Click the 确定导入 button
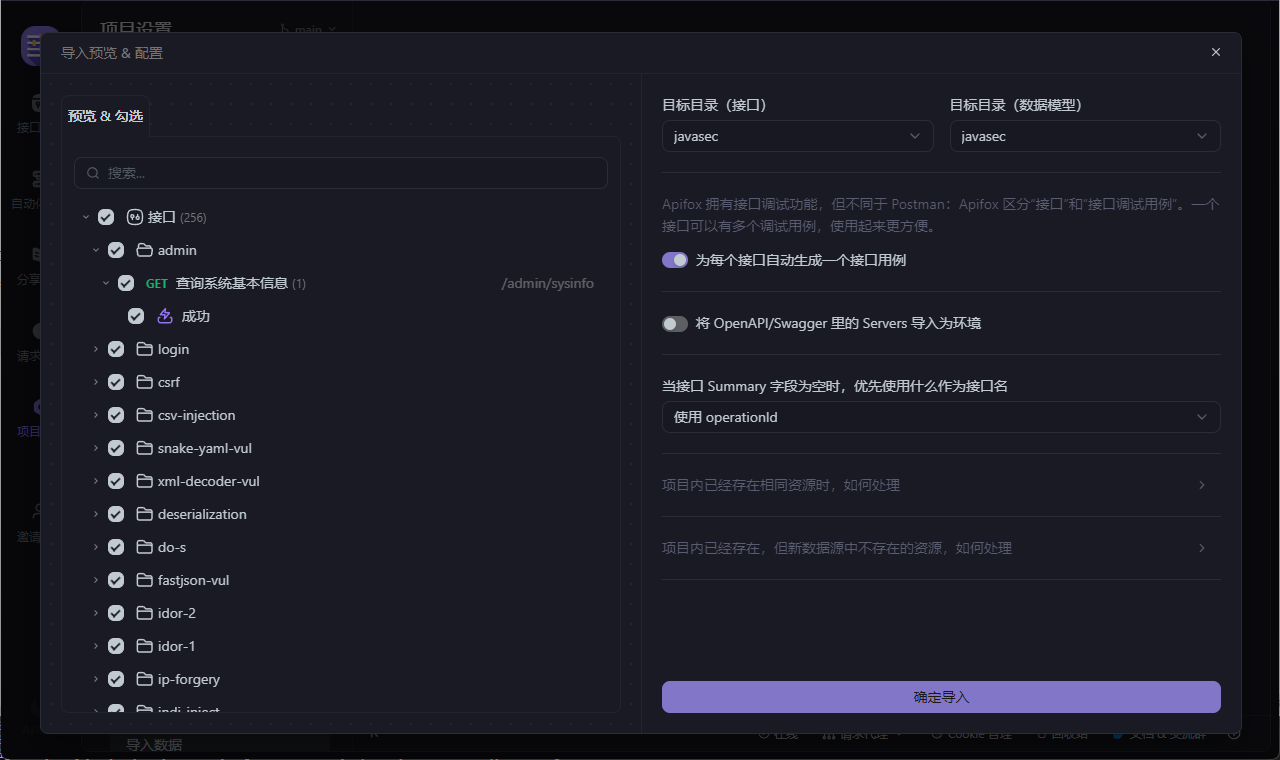 [941, 697]
